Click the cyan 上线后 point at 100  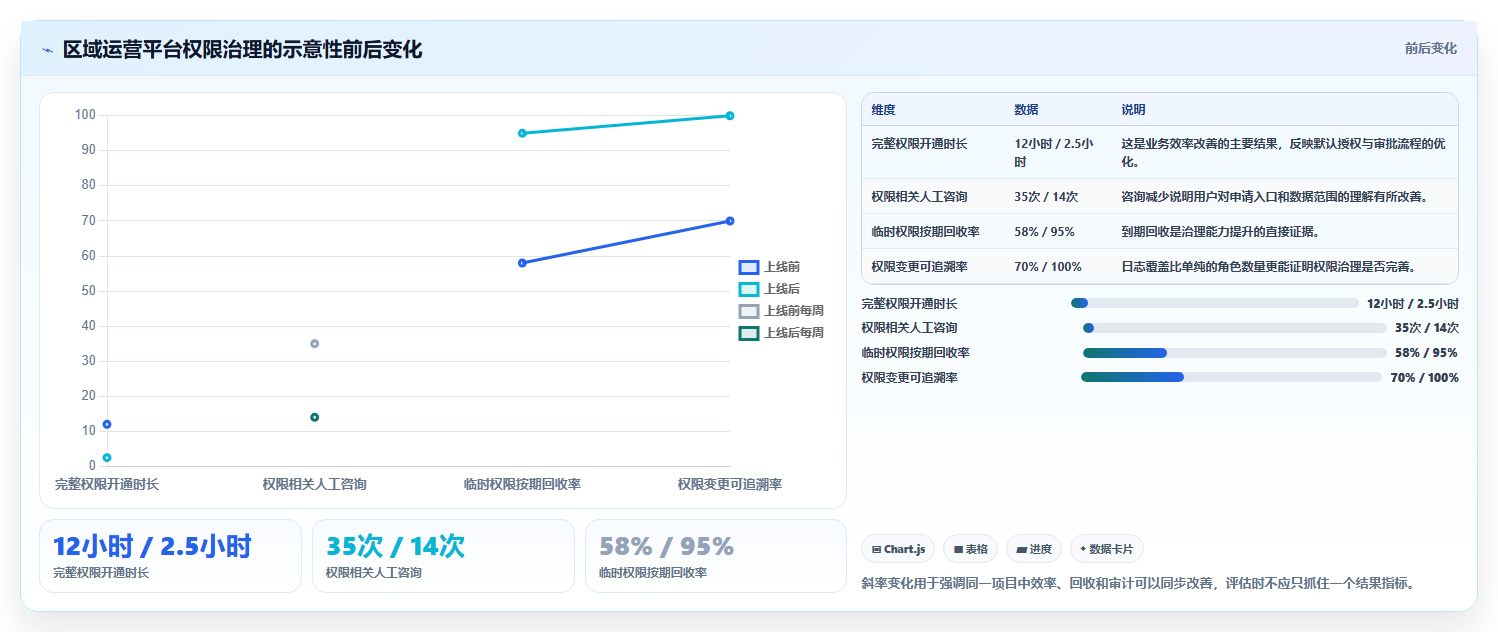pos(730,116)
